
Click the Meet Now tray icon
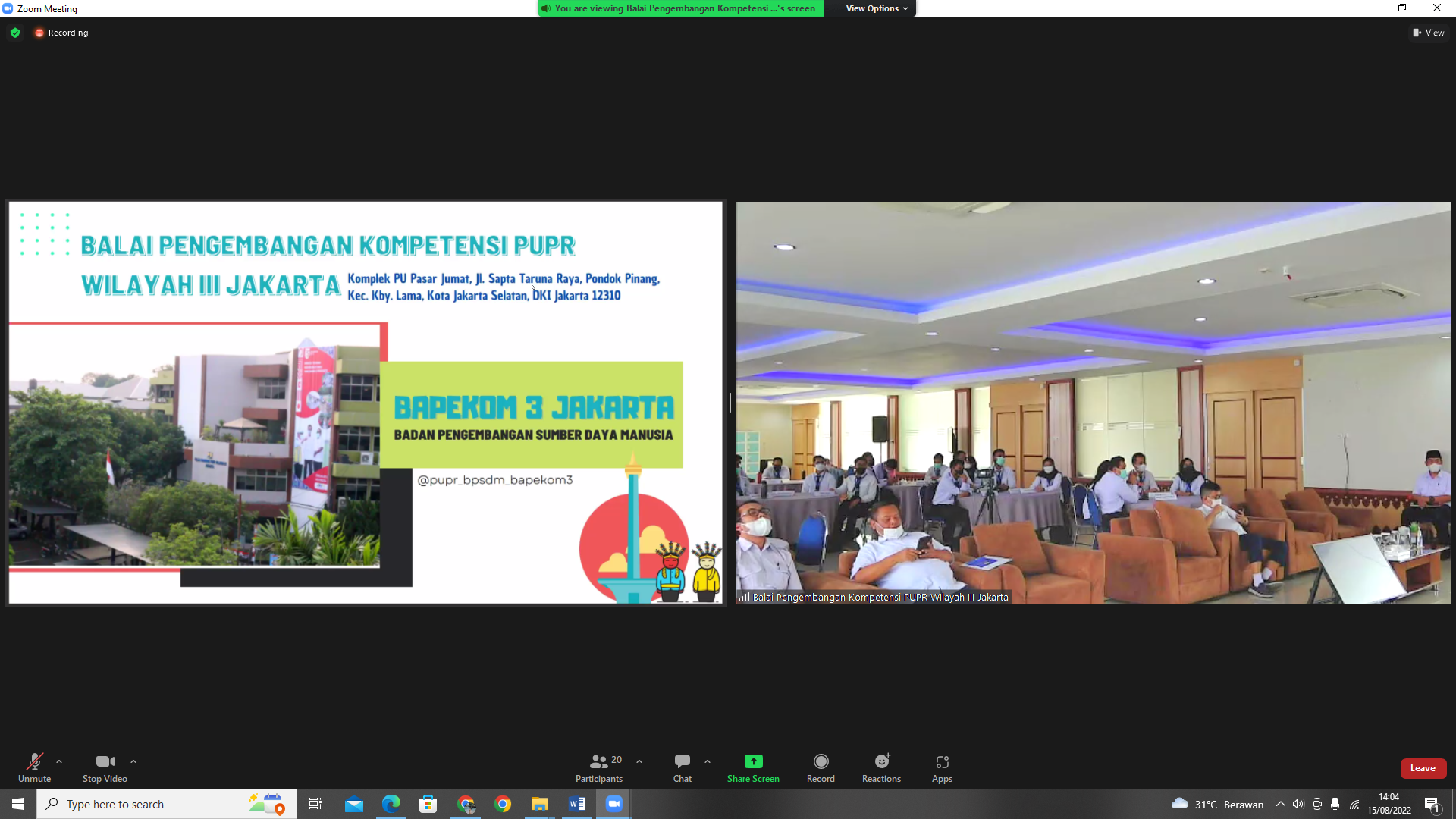tap(1317, 804)
